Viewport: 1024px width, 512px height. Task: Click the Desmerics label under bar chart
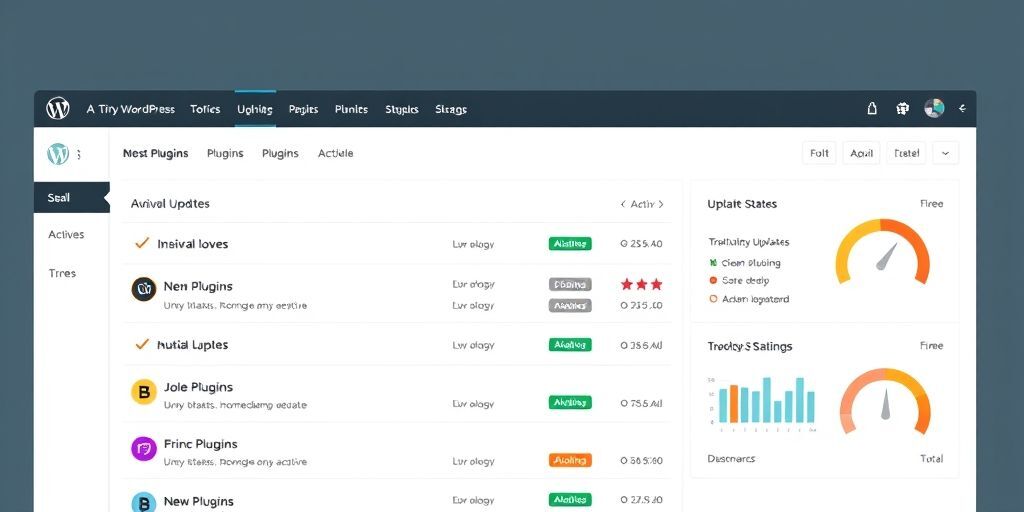pos(731,458)
